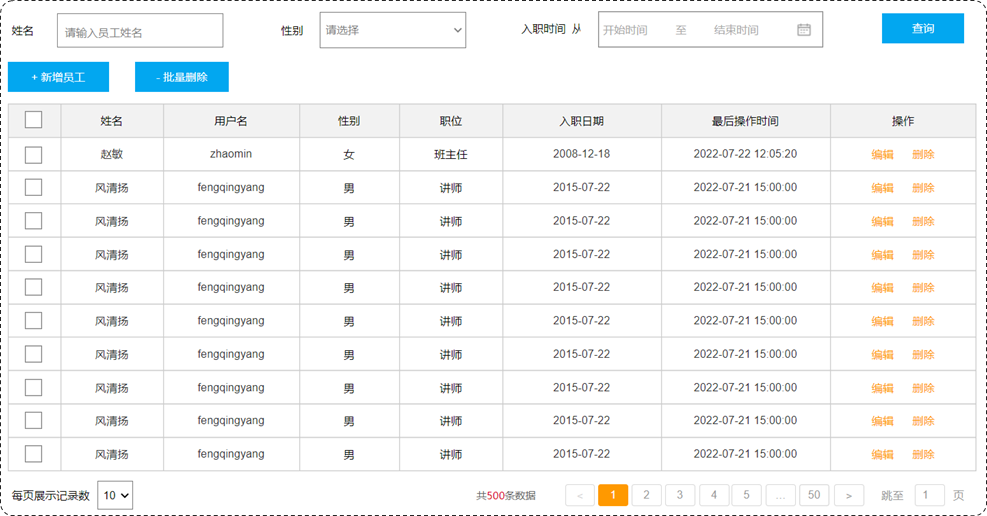Viewport: 987px width, 516px height.
Task: Click the 开始时间 start date field
Action: (625, 30)
